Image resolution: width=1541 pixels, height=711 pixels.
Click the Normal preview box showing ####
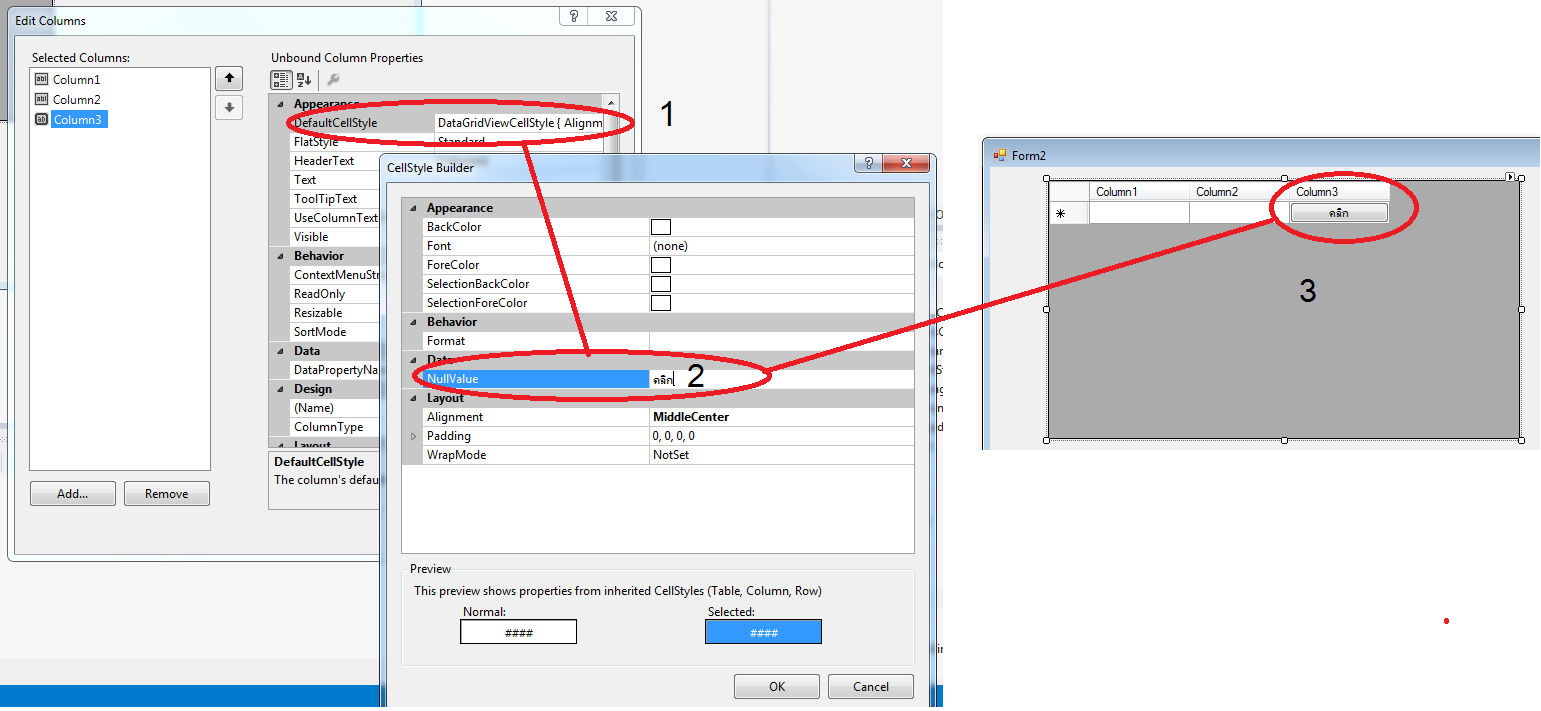point(518,632)
